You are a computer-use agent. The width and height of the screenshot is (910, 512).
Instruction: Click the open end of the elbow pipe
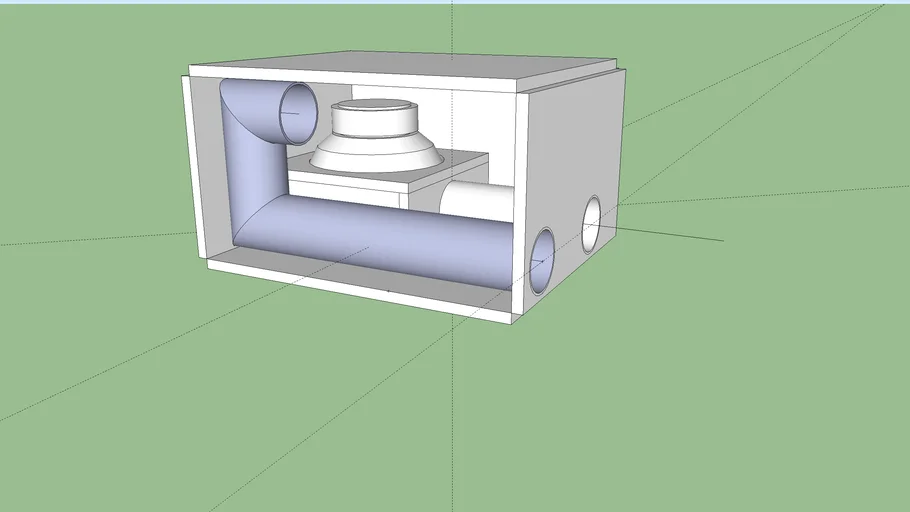297,111
